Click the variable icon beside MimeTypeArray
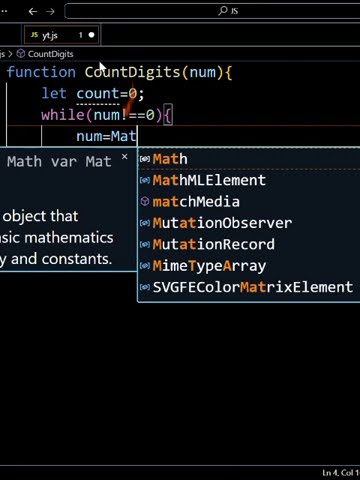The width and height of the screenshot is (360, 480). [145, 266]
